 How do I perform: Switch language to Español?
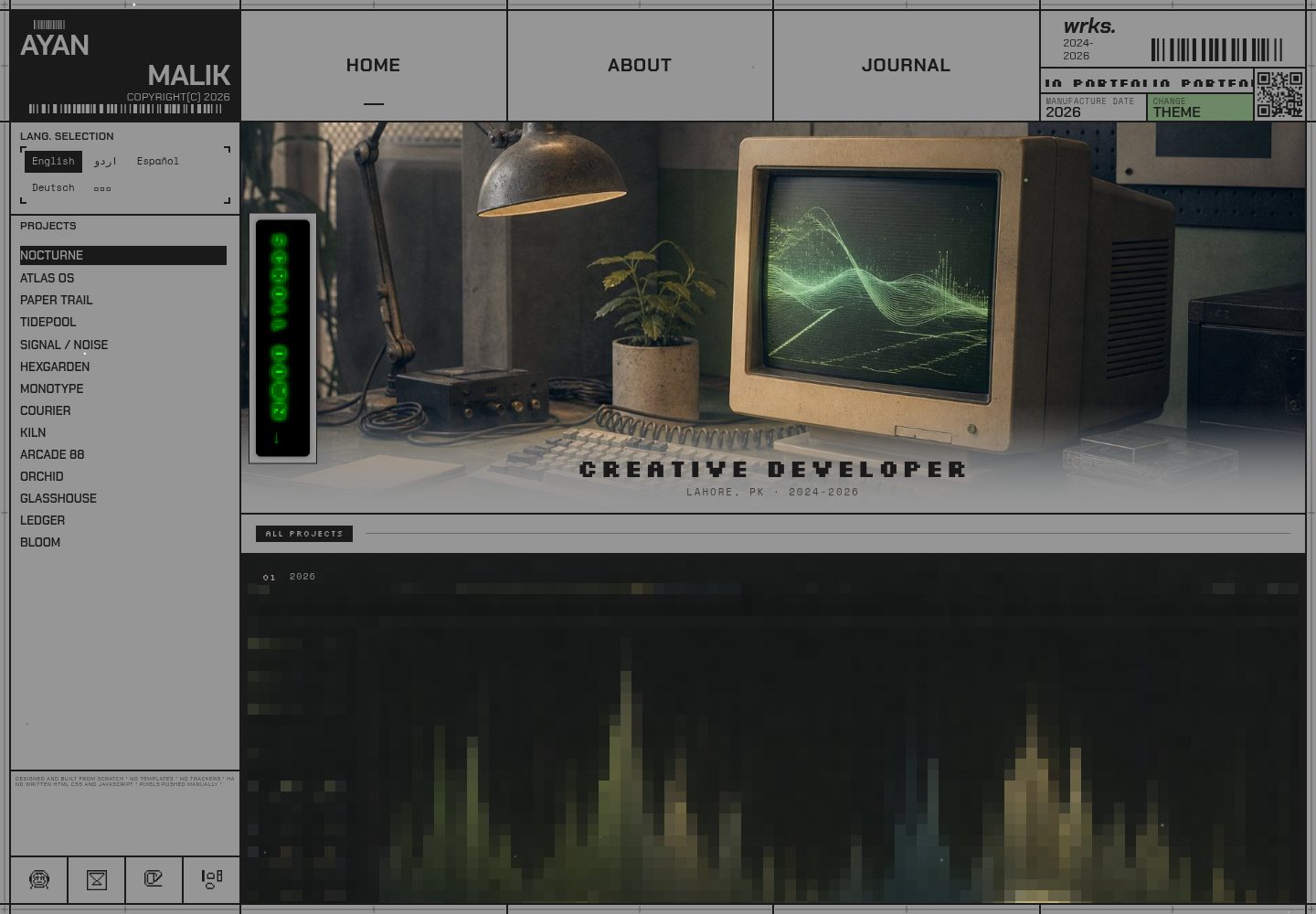click(158, 162)
